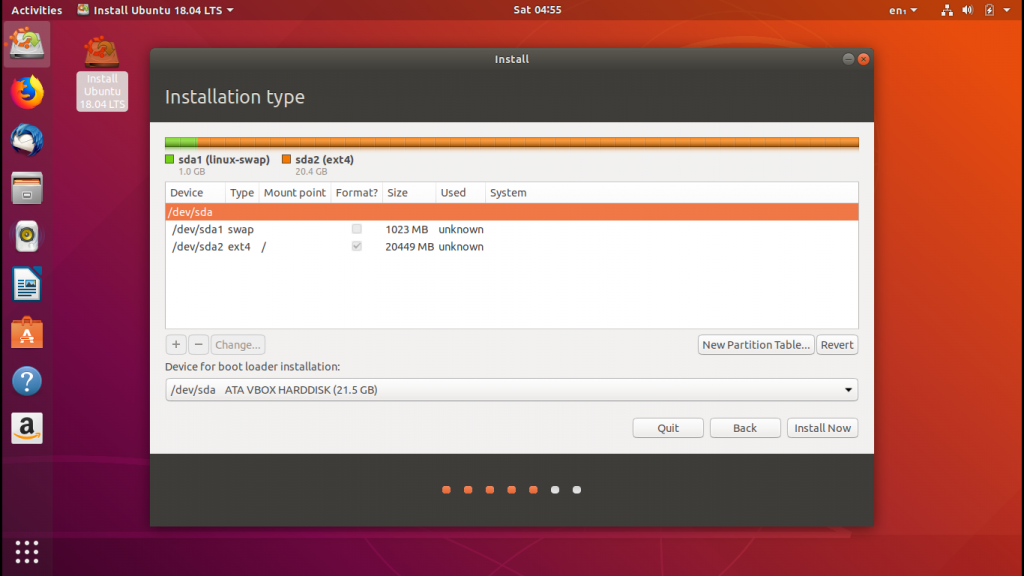Click the Revert button

coord(837,344)
